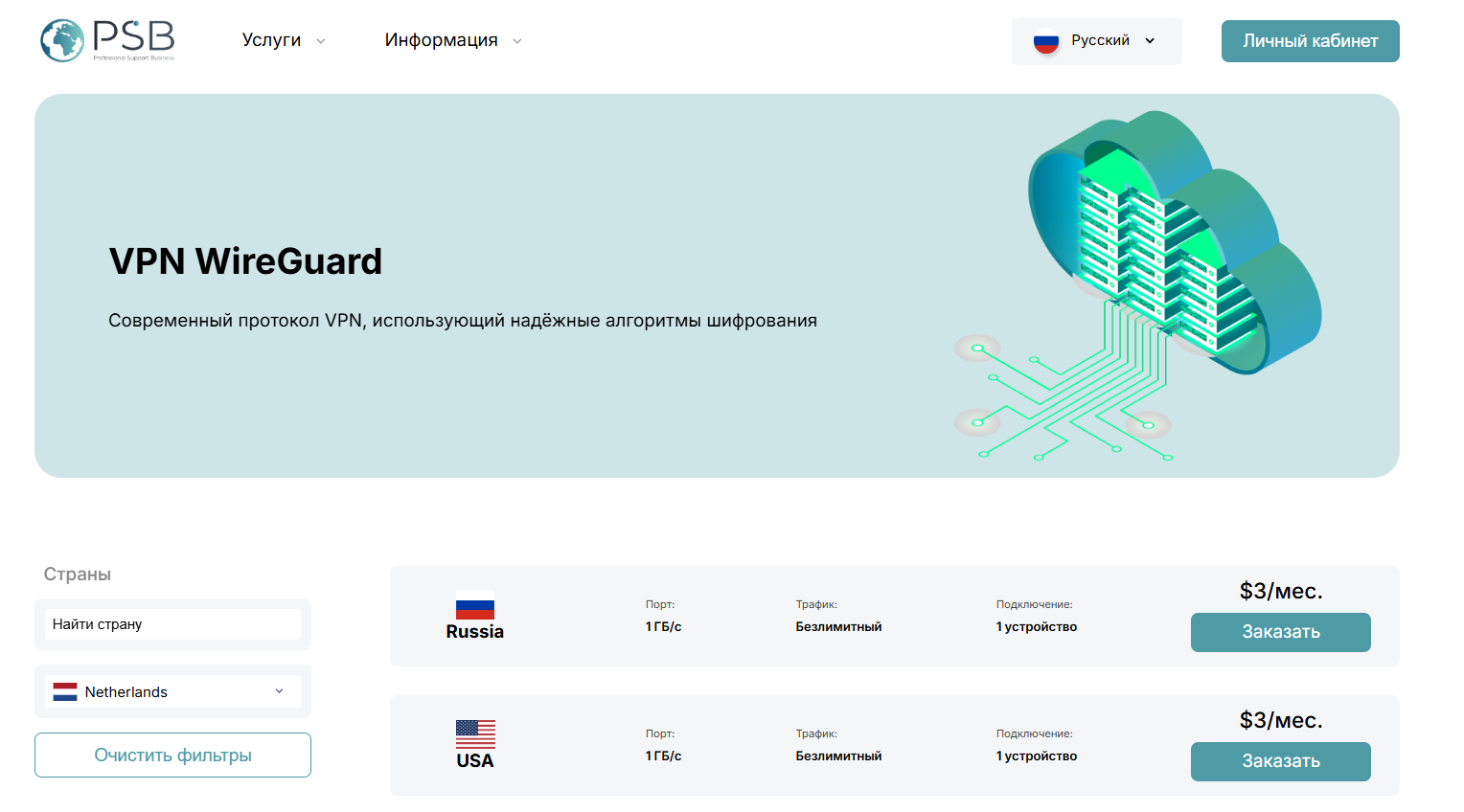Click the Netherlands dropdown chevron
The width and height of the screenshot is (1464, 812).
(280, 691)
